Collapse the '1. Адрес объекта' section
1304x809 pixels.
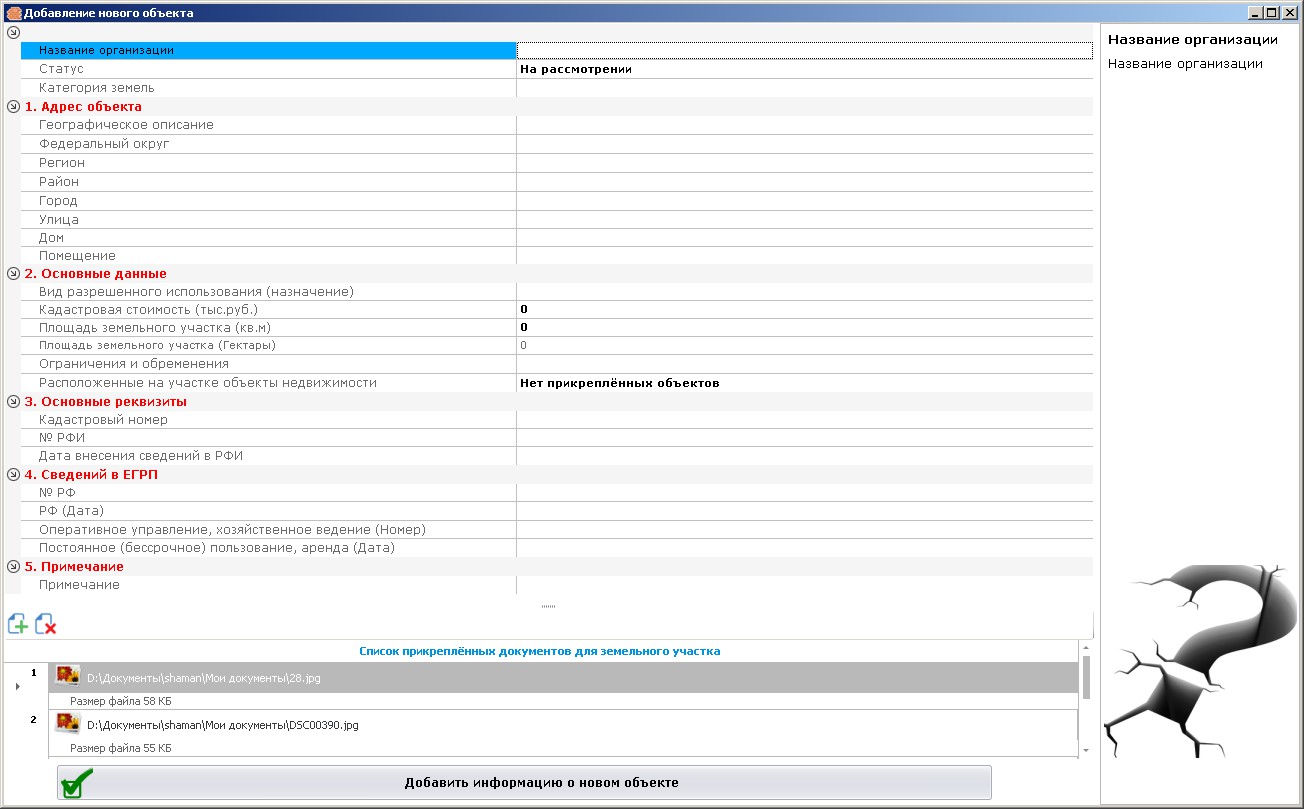(13, 106)
